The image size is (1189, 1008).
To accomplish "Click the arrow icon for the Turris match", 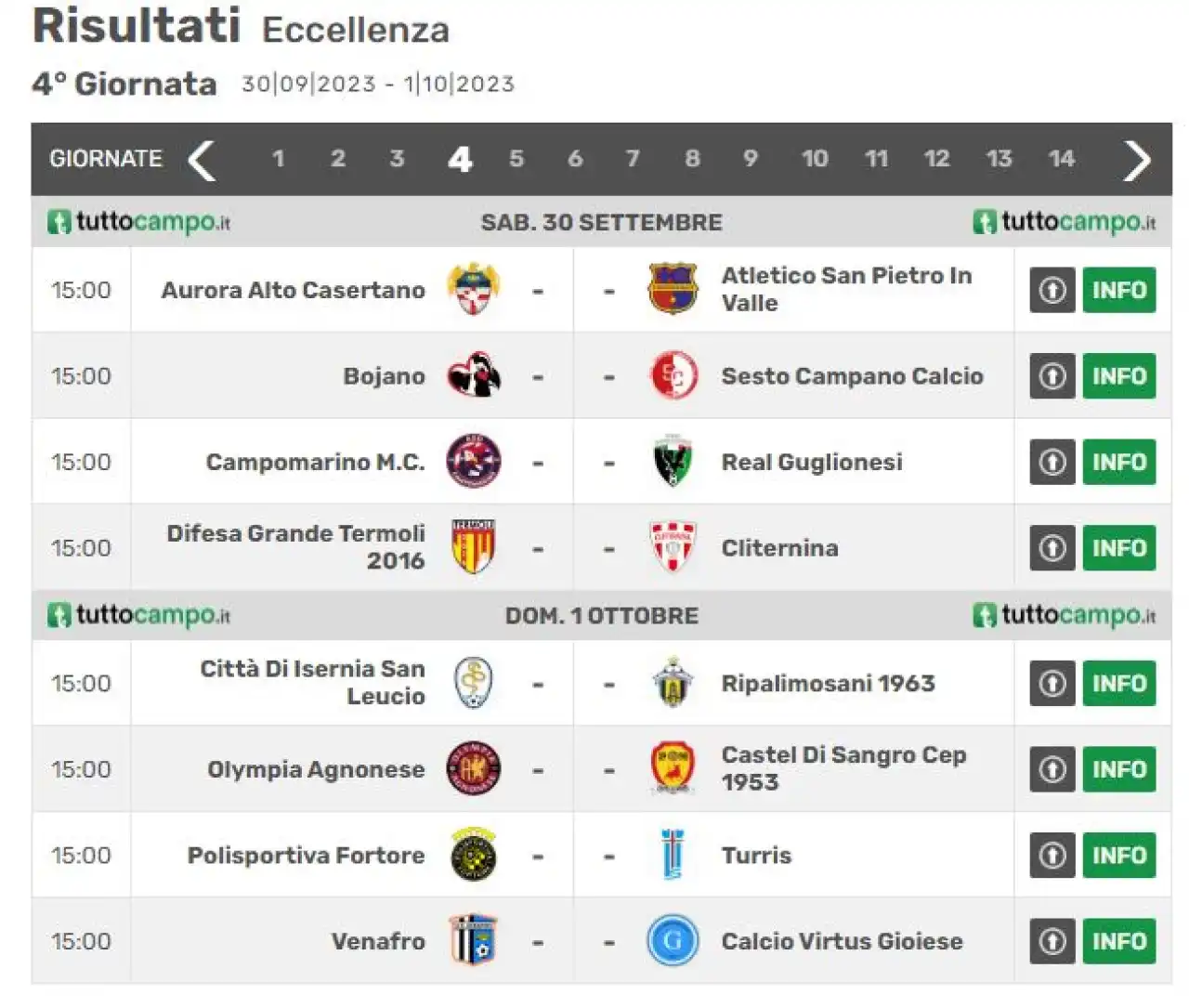I will (1052, 855).
